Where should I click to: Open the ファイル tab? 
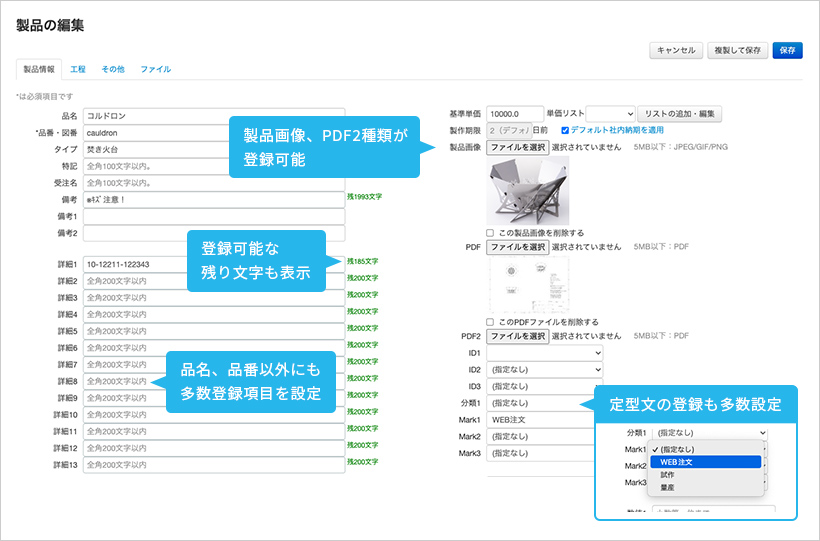tap(155, 69)
